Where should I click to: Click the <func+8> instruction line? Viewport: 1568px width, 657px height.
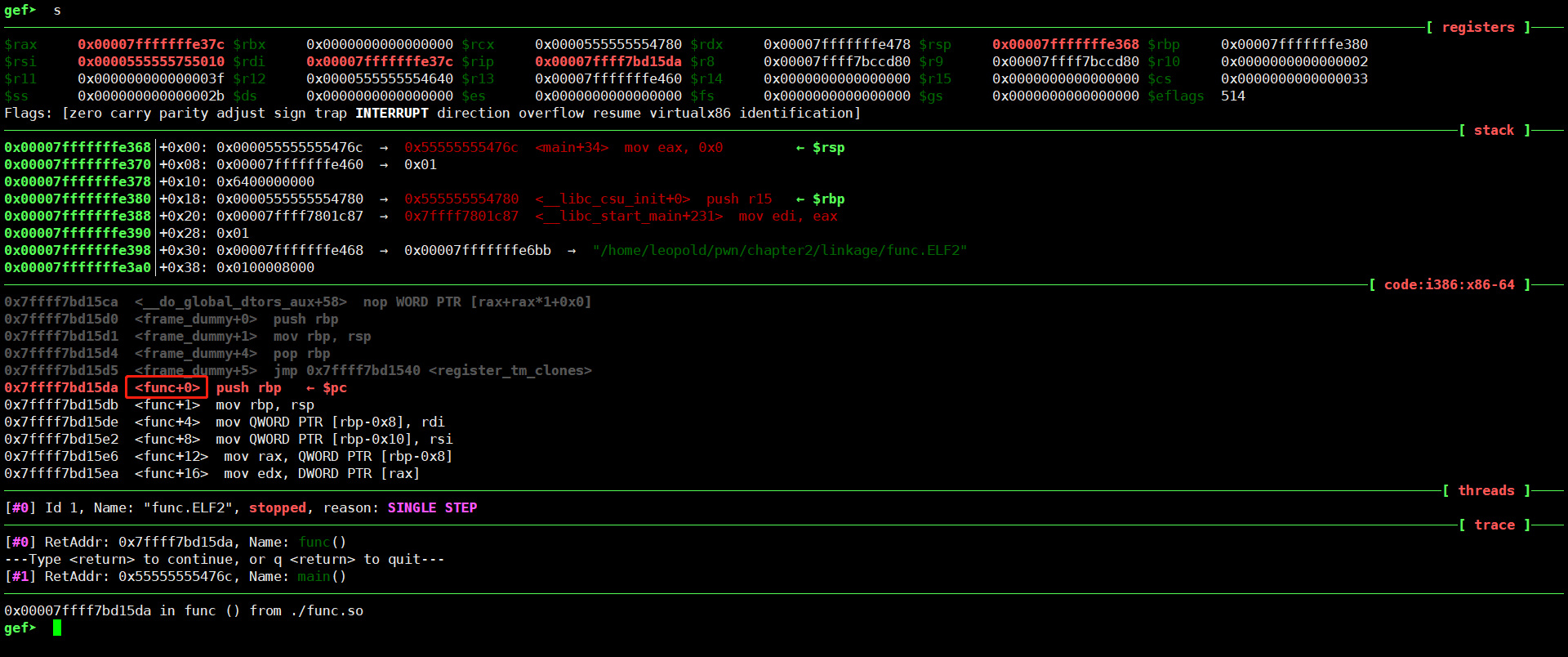pos(229,439)
